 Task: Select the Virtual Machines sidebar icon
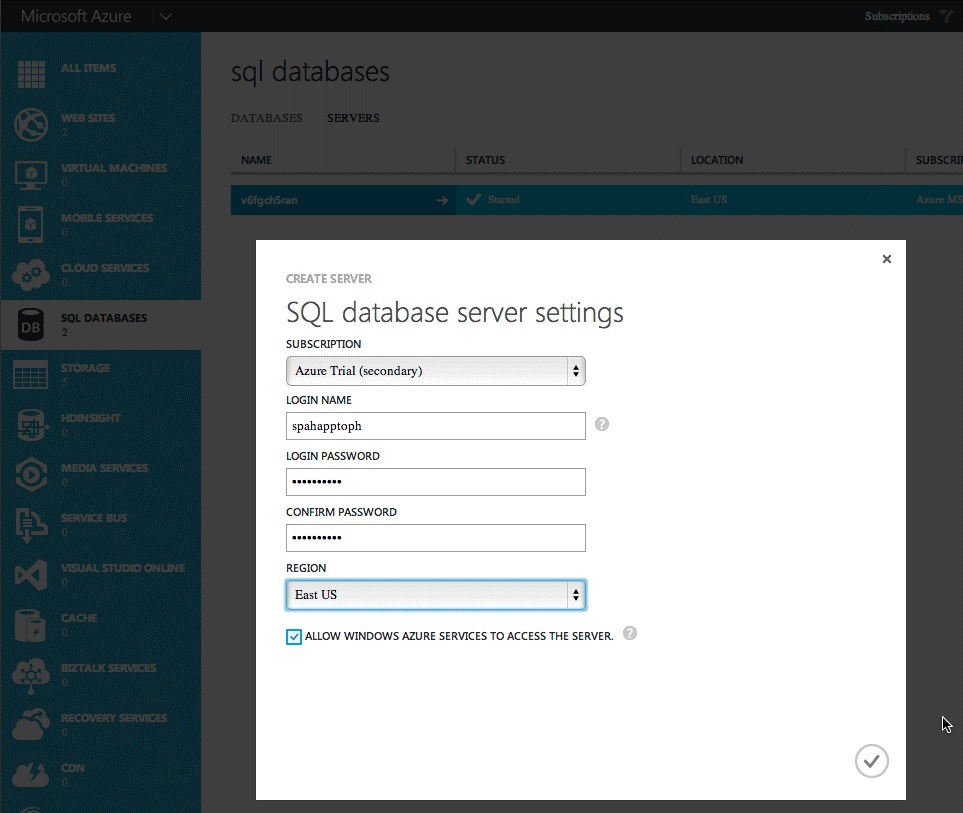point(30,175)
